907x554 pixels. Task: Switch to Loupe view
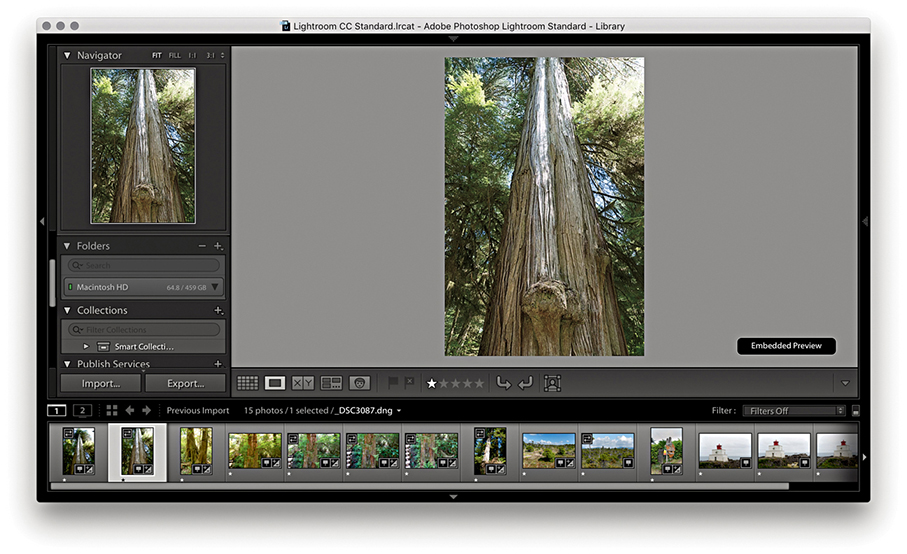point(275,383)
